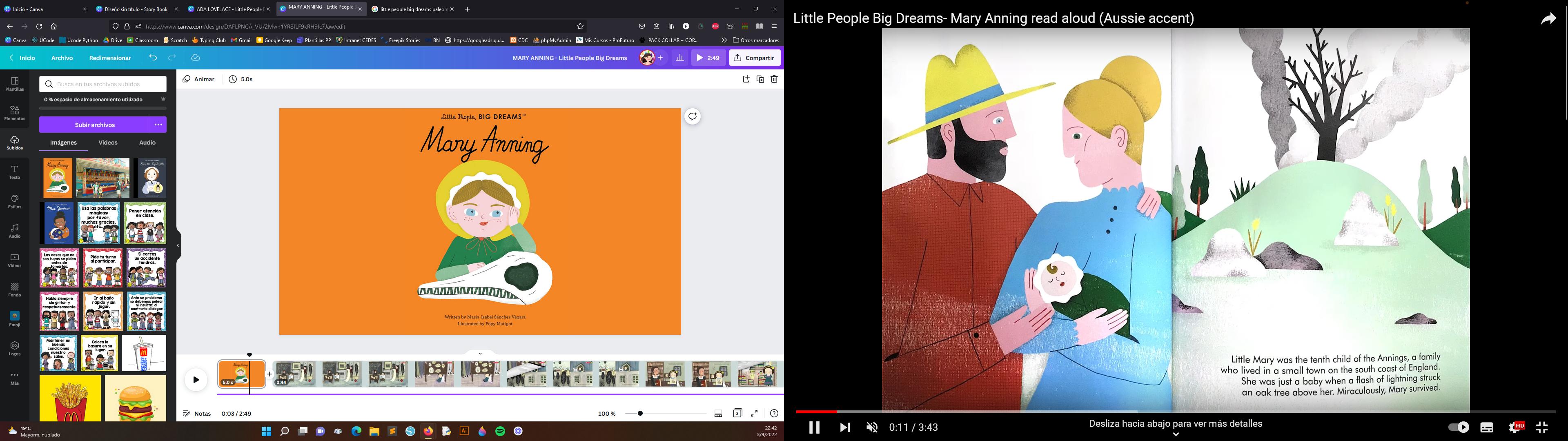Open Firefox hamburger menu
Screen dimensions: 1568x441
(x=774, y=26)
